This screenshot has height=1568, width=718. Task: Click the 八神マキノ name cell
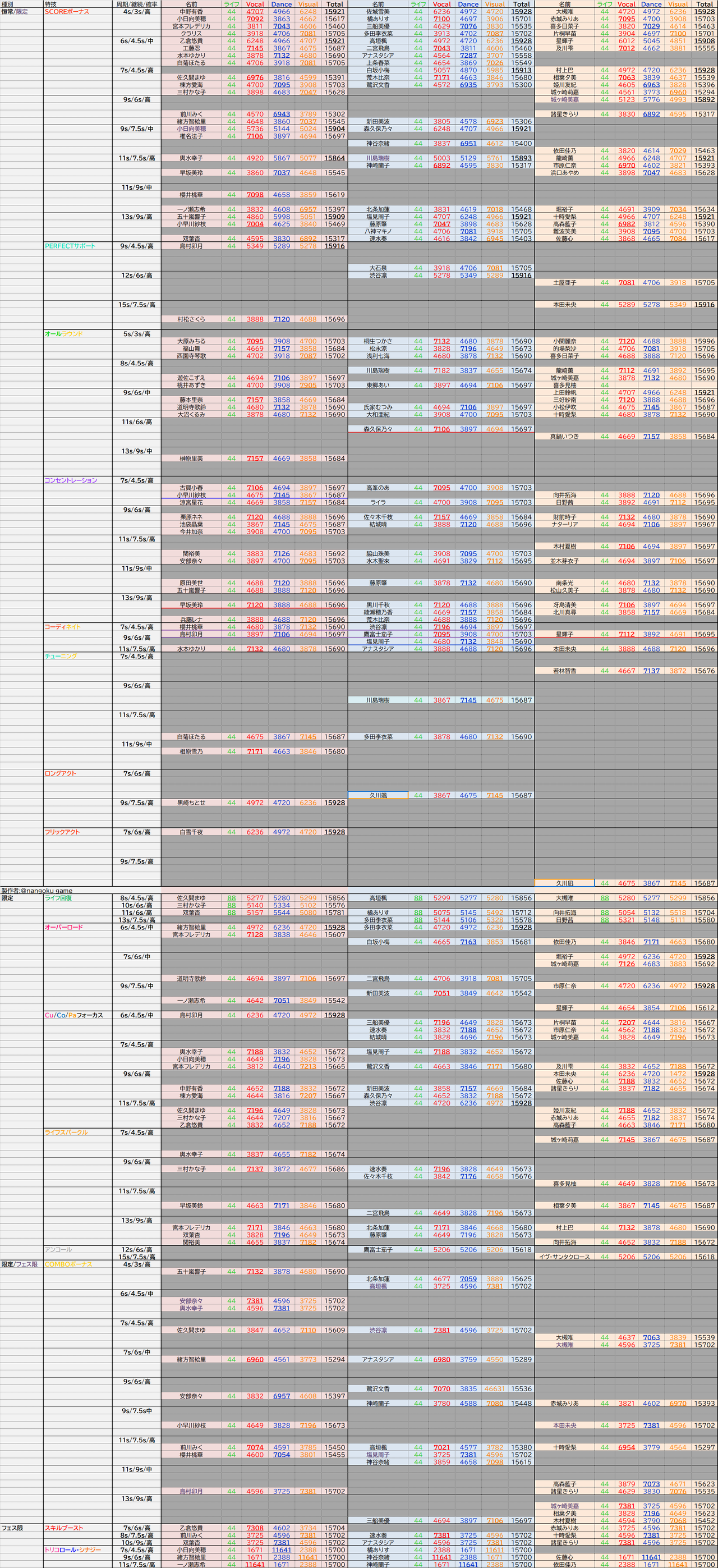(378, 231)
